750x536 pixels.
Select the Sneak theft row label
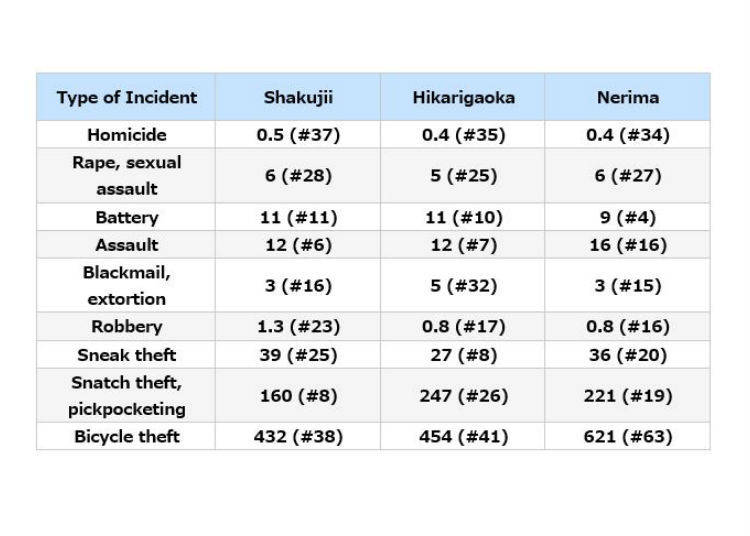click(127, 355)
